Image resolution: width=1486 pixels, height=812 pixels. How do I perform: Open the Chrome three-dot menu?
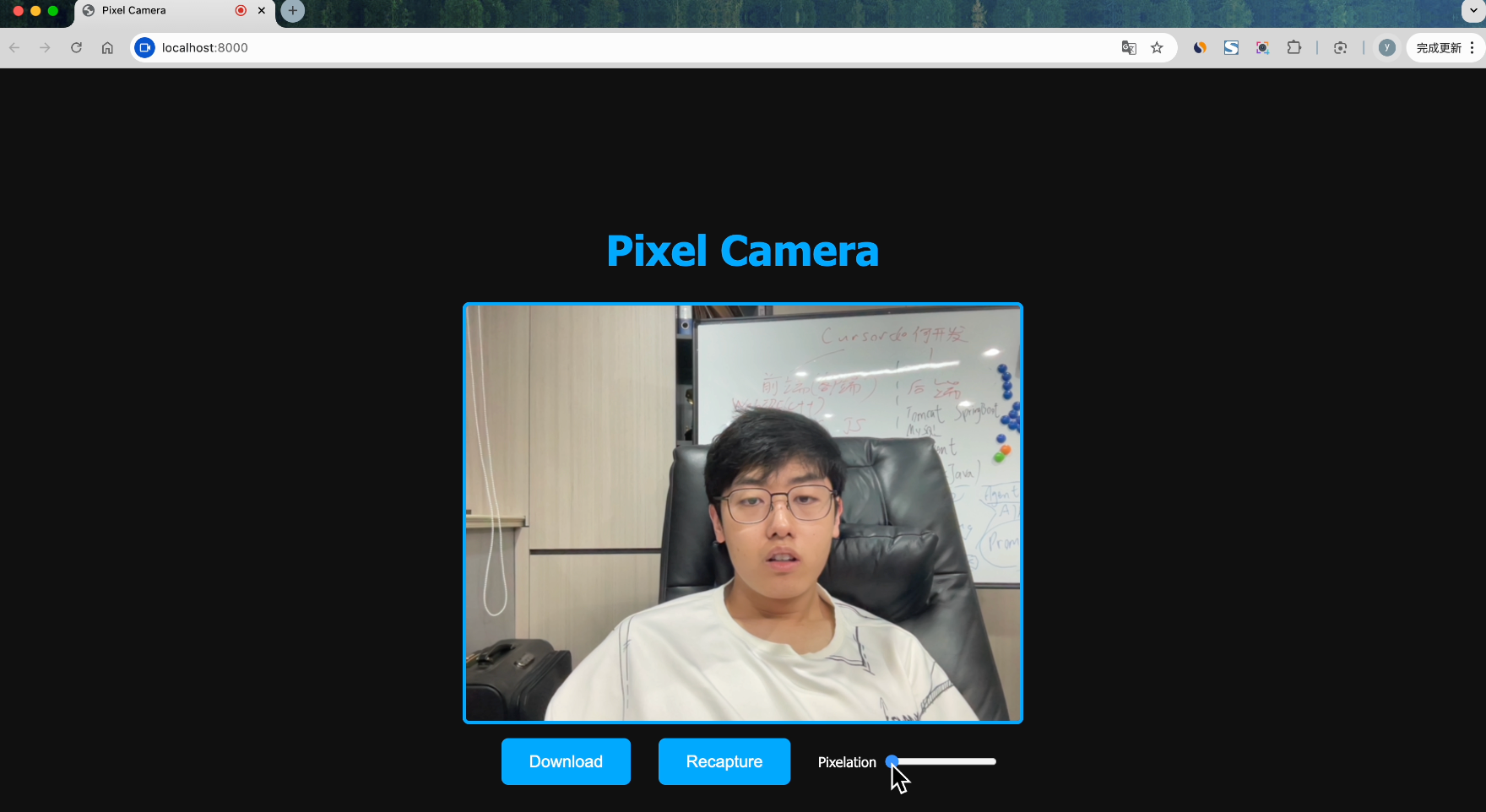[x=1472, y=48]
